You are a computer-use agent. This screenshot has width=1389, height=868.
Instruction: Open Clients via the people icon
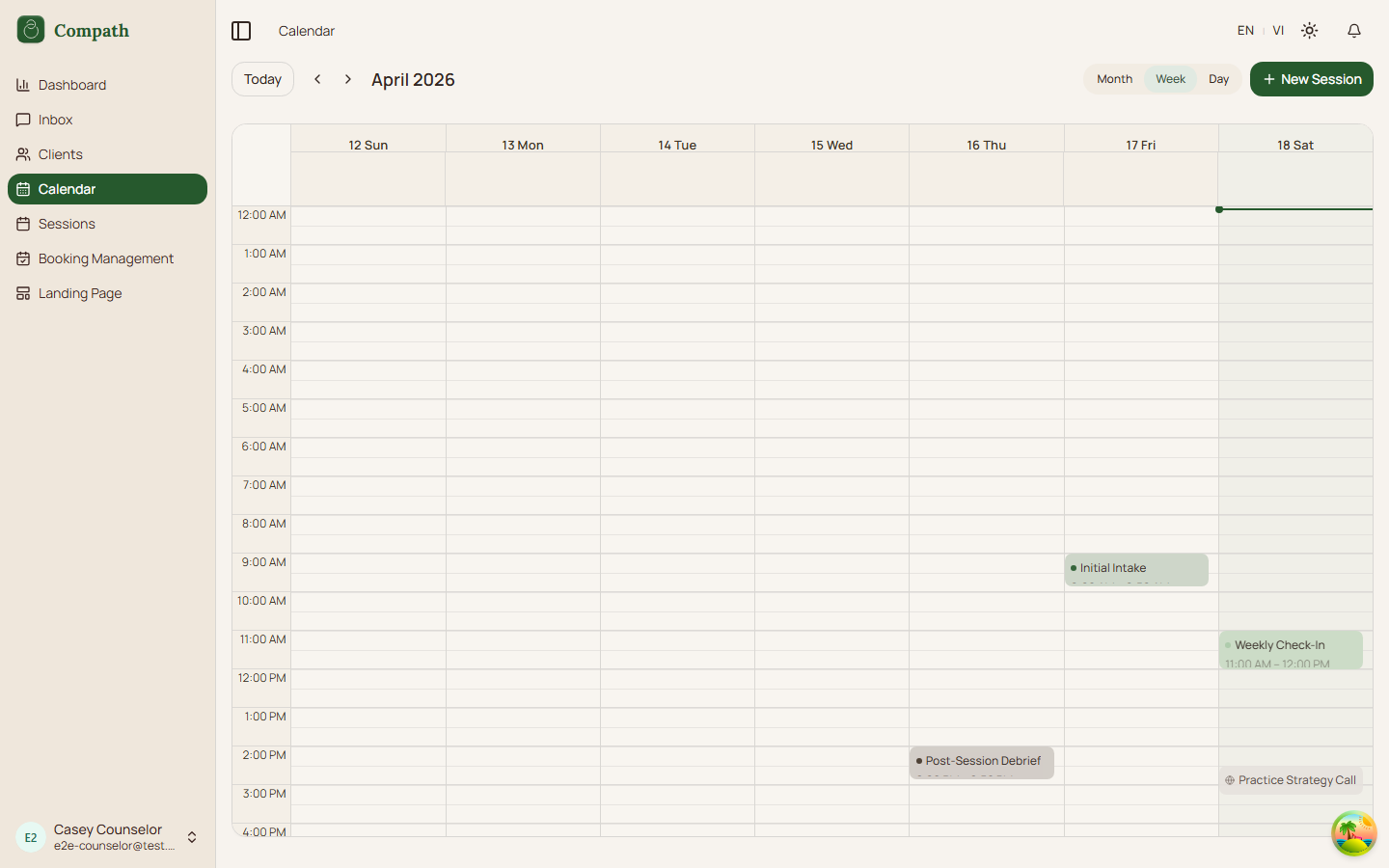(23, 154)
